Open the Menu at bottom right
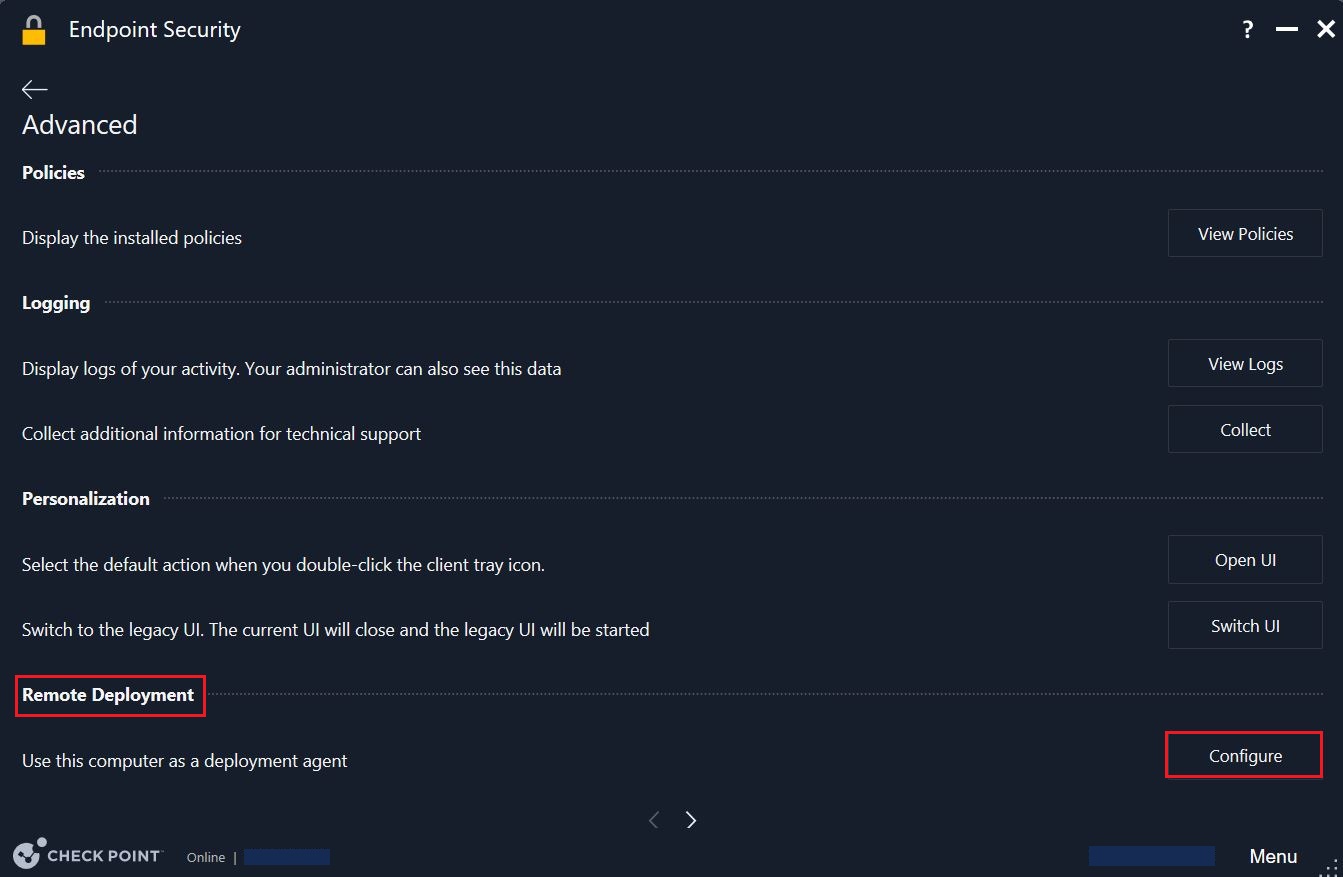 [1273, 856]
